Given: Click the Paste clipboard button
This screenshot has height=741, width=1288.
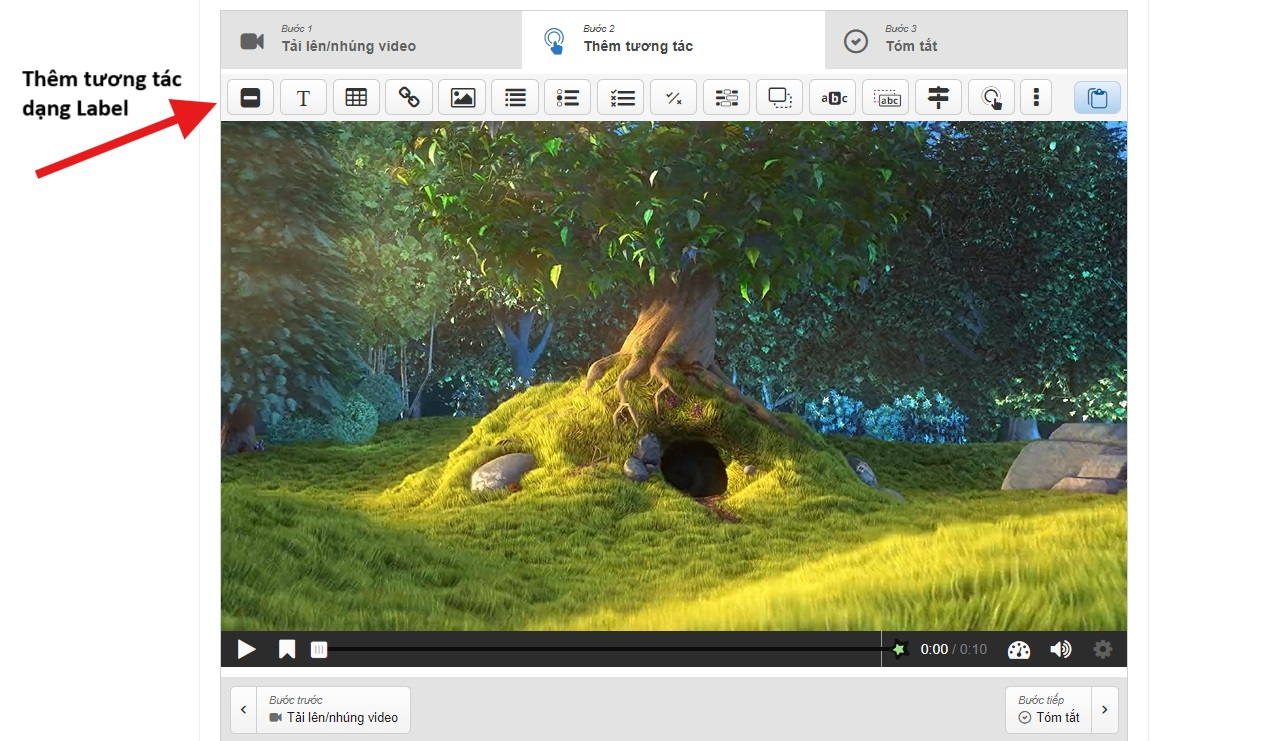Looking at the screenshot, I should (1097, 97).
